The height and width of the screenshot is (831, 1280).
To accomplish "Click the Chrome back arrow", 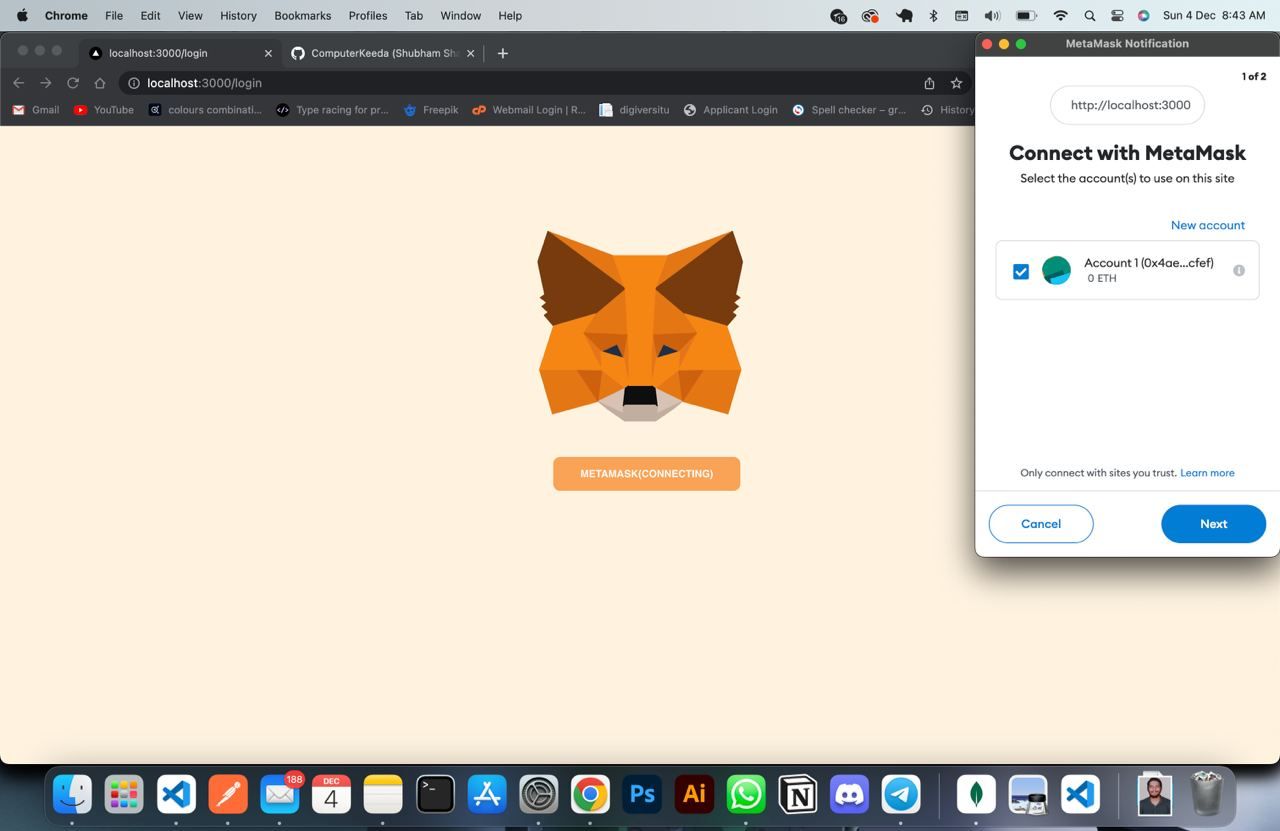I will click(x=18, y=83).
